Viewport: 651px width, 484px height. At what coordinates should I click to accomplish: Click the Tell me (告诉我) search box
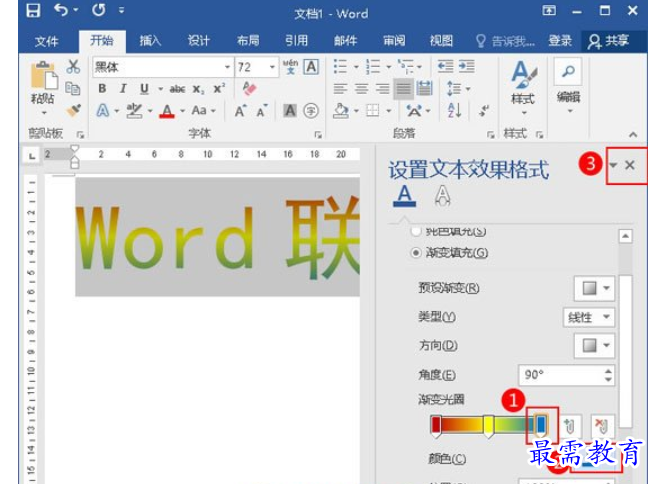[x=505, y=41]
